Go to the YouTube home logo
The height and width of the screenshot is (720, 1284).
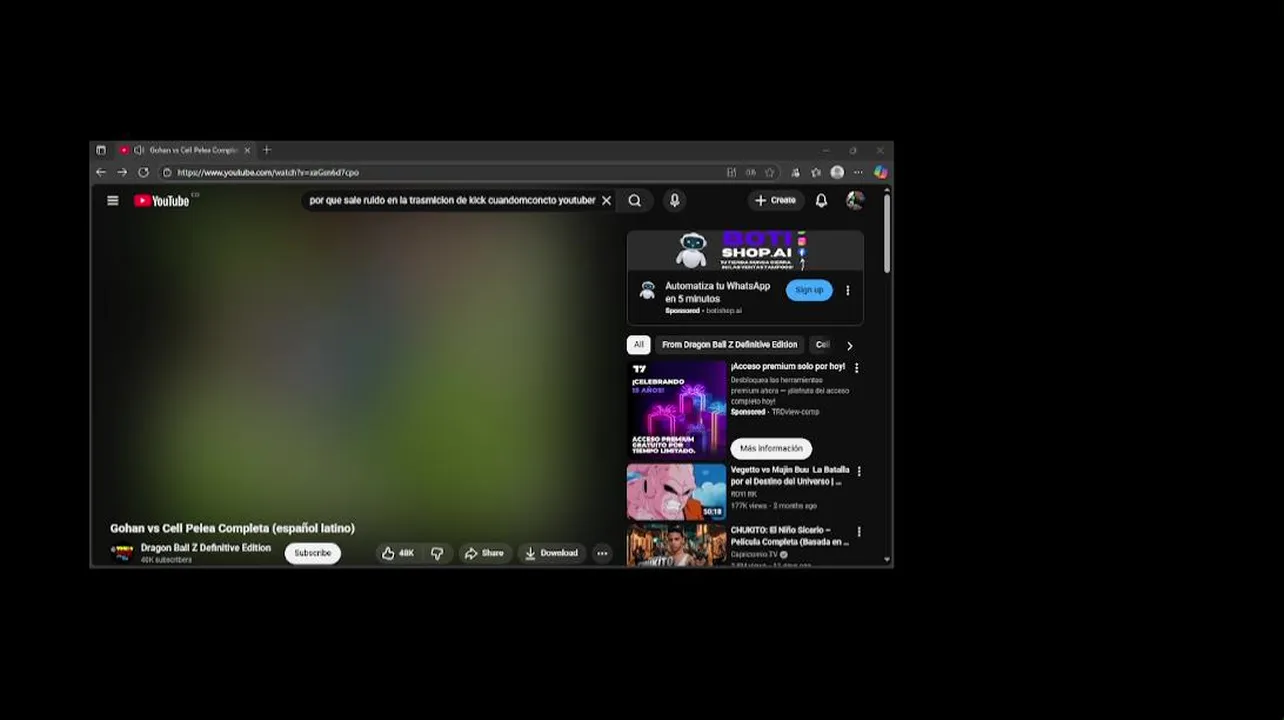click(x=162, y=200)
